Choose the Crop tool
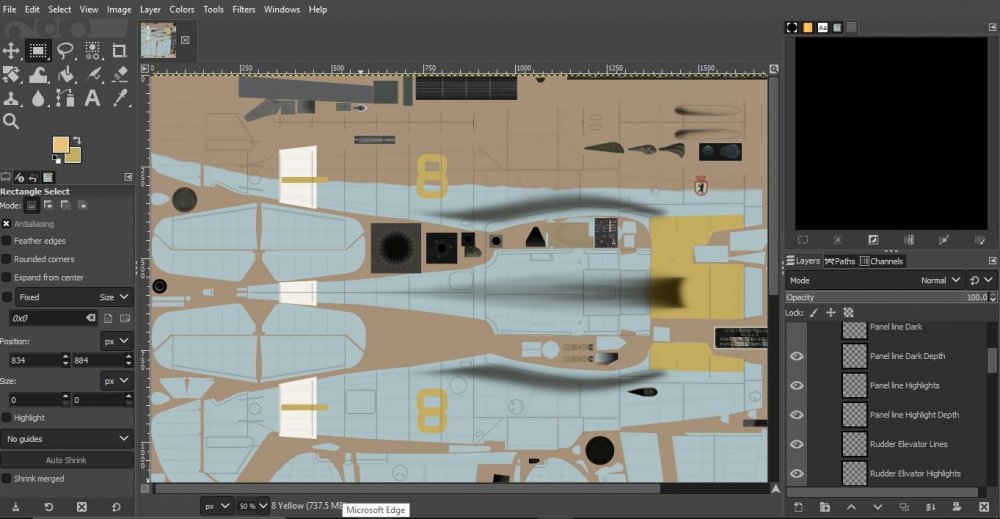1000x519 pixels. 120,50
